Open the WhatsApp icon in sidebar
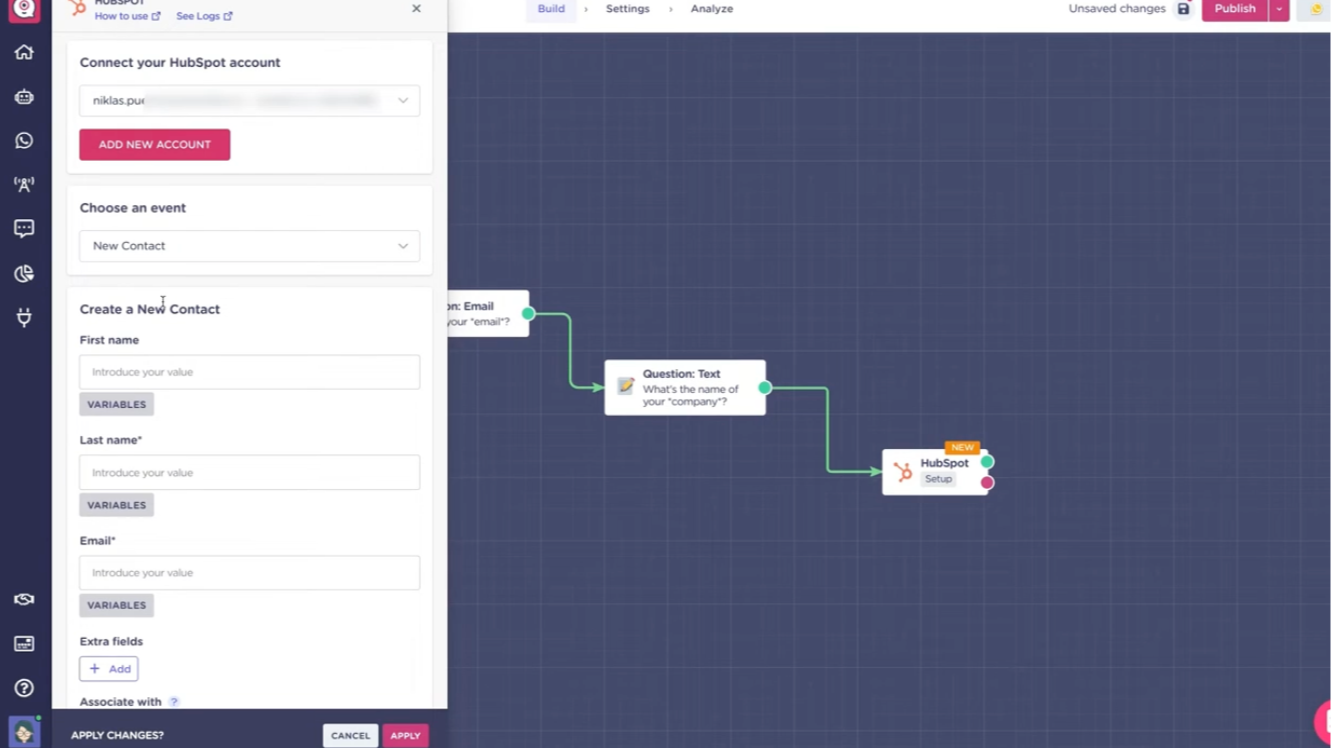This screenshot has width=1331, height=748. coord(24,141)
